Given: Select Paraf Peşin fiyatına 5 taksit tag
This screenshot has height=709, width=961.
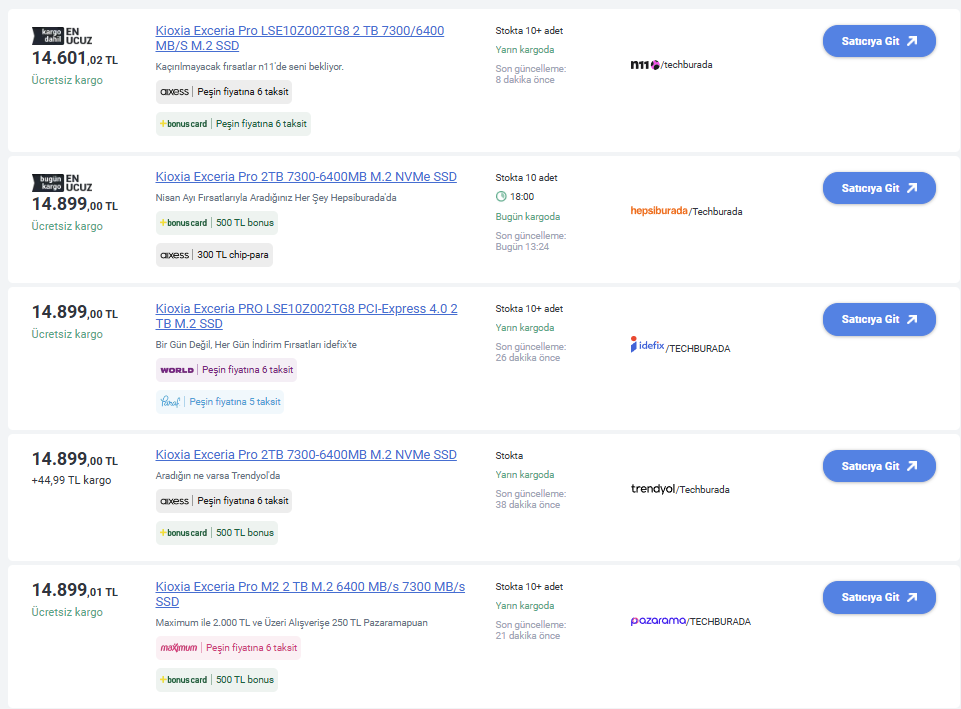Looking at the screenshot, I should coord(219,402).
